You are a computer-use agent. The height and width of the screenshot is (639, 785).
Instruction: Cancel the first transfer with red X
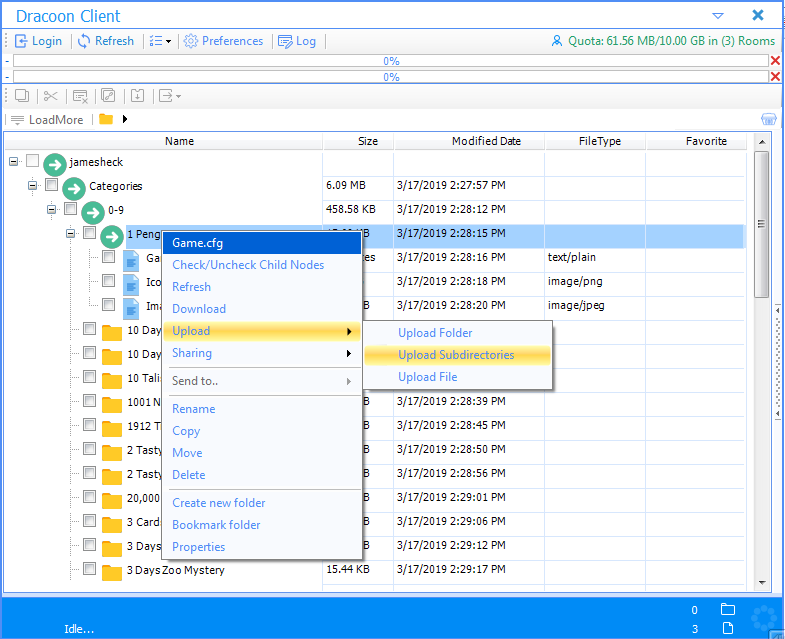(775, 61)
